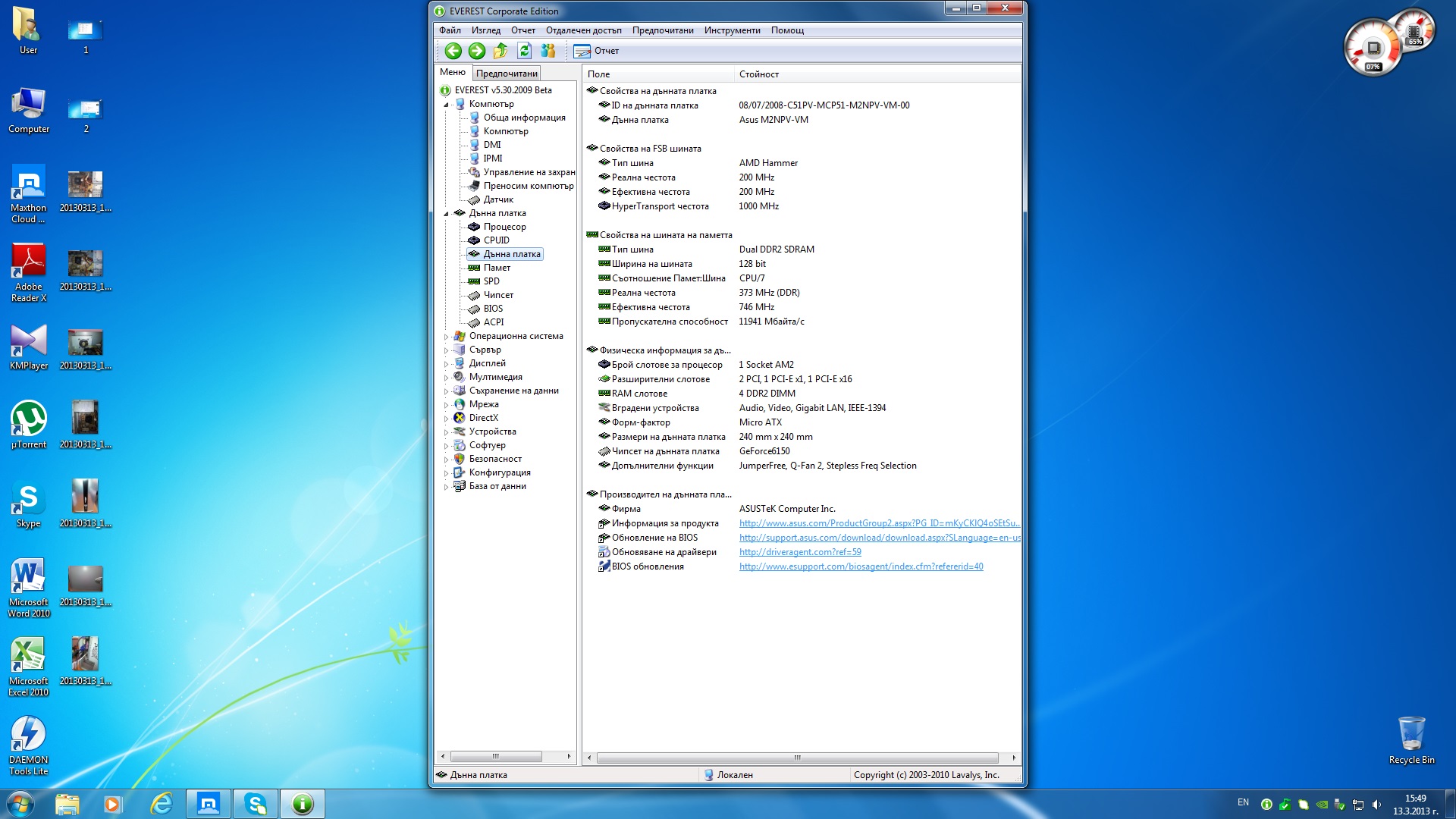
Task: Expand the Операционна система node
Action: [x=446, y=337]
